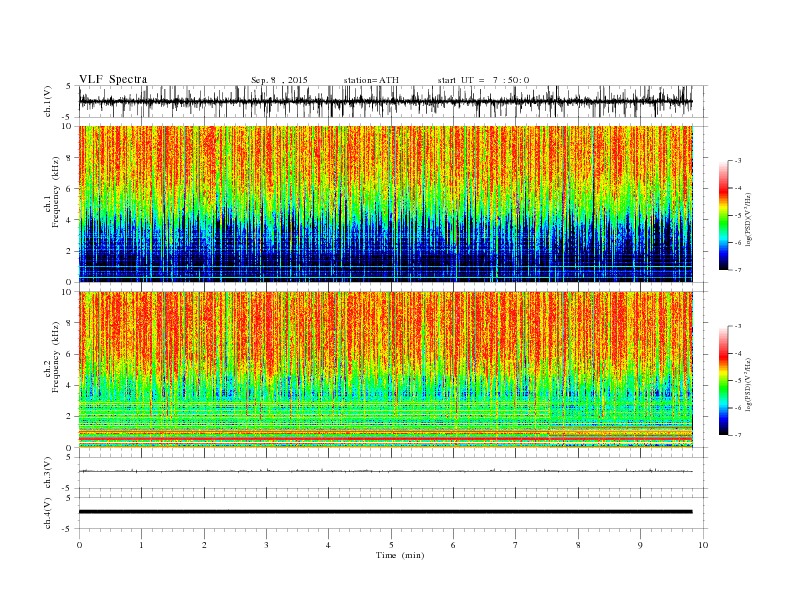Viewport: 792px width, 612px height.
Task: Click the ch.1 voltage waveform trace
Action: coord(385,101)
